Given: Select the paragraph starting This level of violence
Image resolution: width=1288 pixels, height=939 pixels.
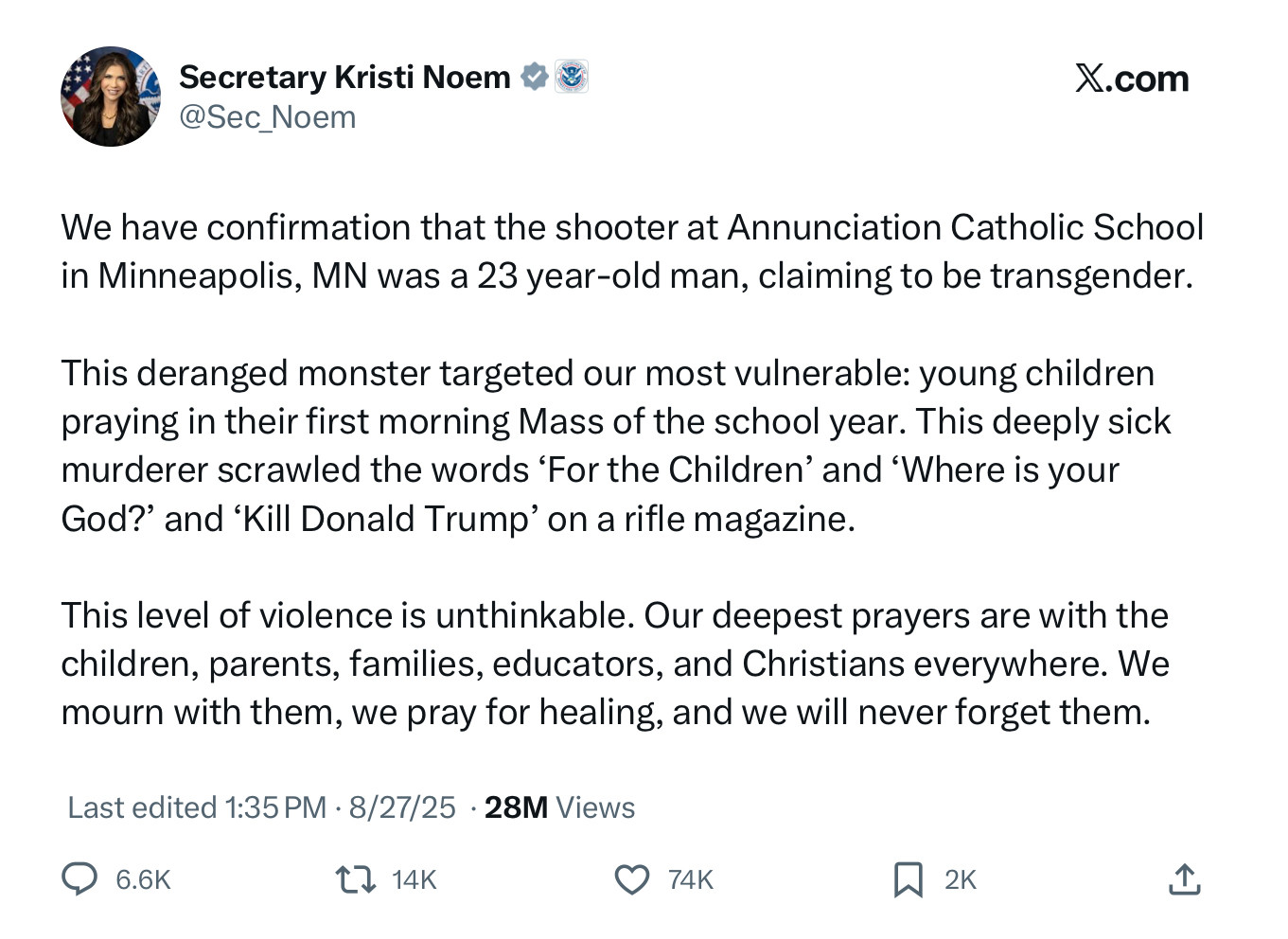Looking at the screenshot, I should pyautogui.click(x=615, y=664).
